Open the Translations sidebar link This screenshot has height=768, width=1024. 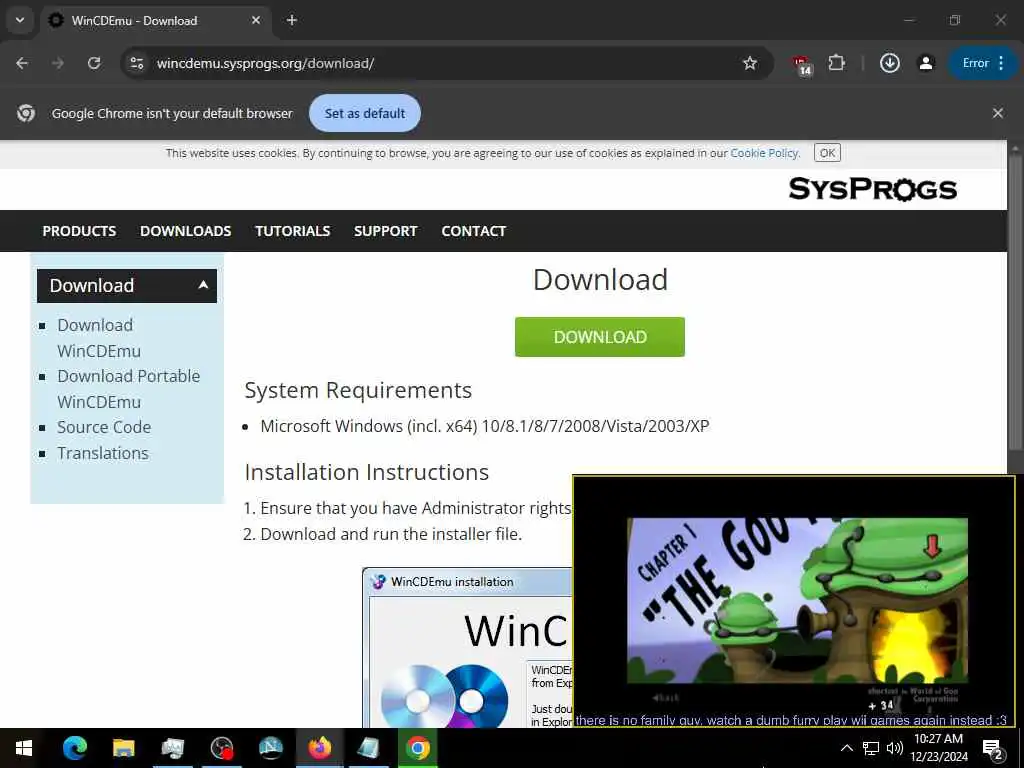point(103,453)
